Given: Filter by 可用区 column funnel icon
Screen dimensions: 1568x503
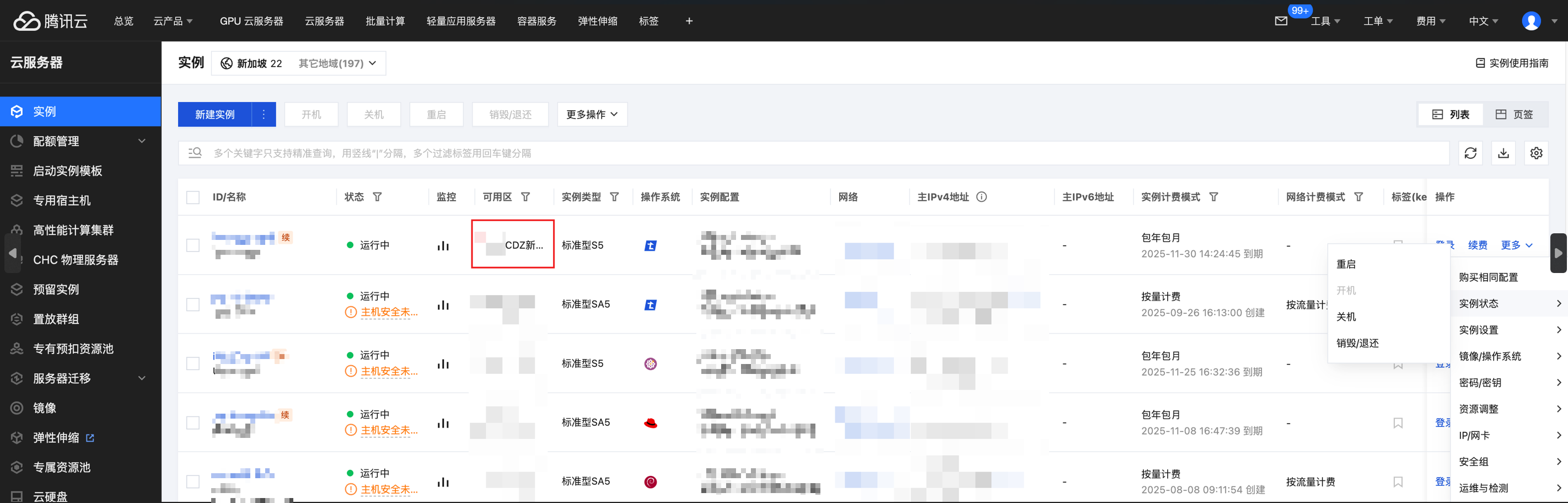Looking at the screenshot, I should 525,197.
